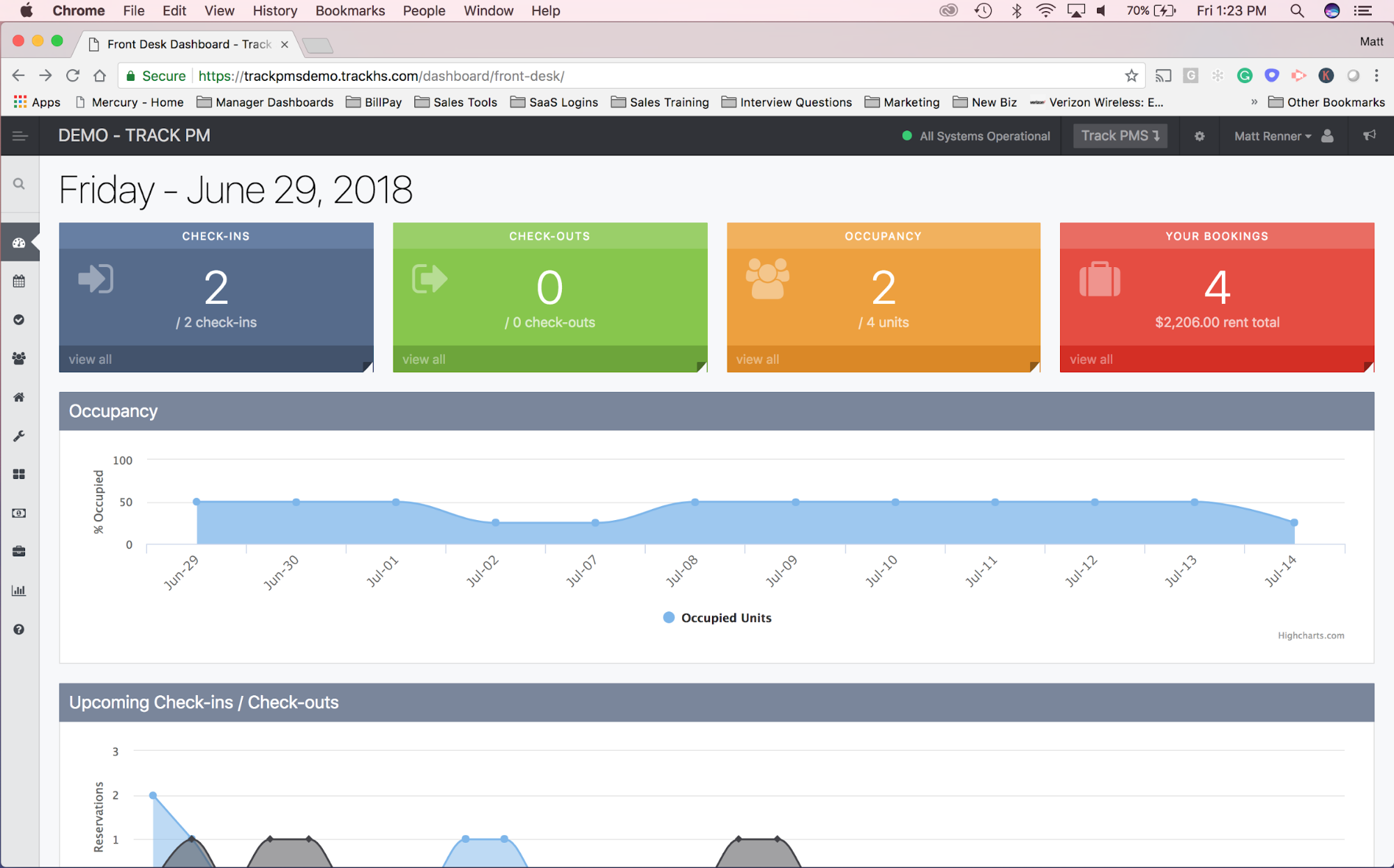
Task: Click the help question mark icon
Action: pyautogui.click(x=19, y=630)
